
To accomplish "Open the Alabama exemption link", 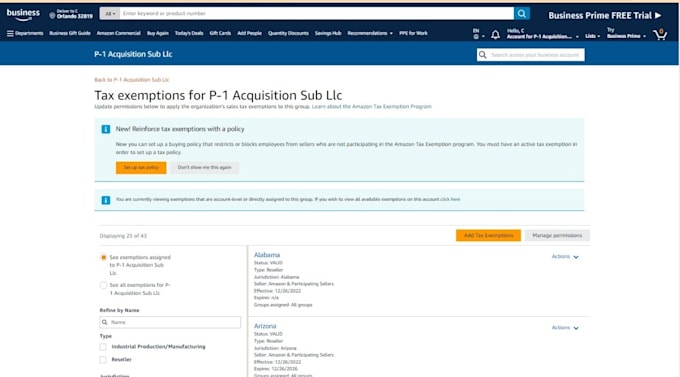I will pos(267,255).
